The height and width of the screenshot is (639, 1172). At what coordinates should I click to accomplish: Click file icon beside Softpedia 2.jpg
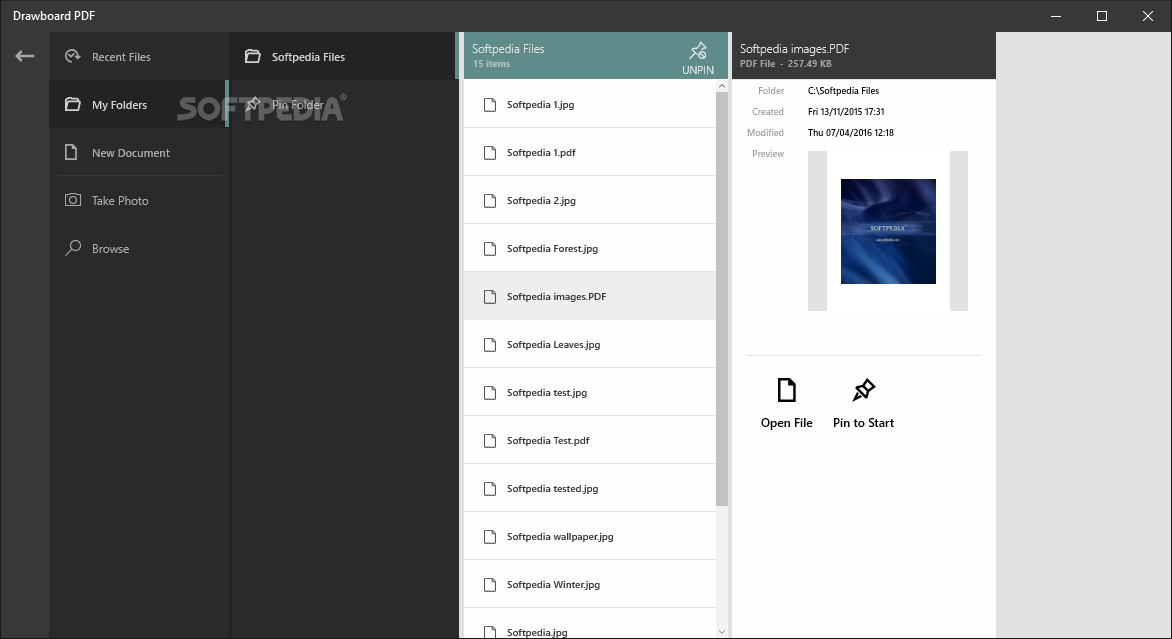tap(490, 200)
